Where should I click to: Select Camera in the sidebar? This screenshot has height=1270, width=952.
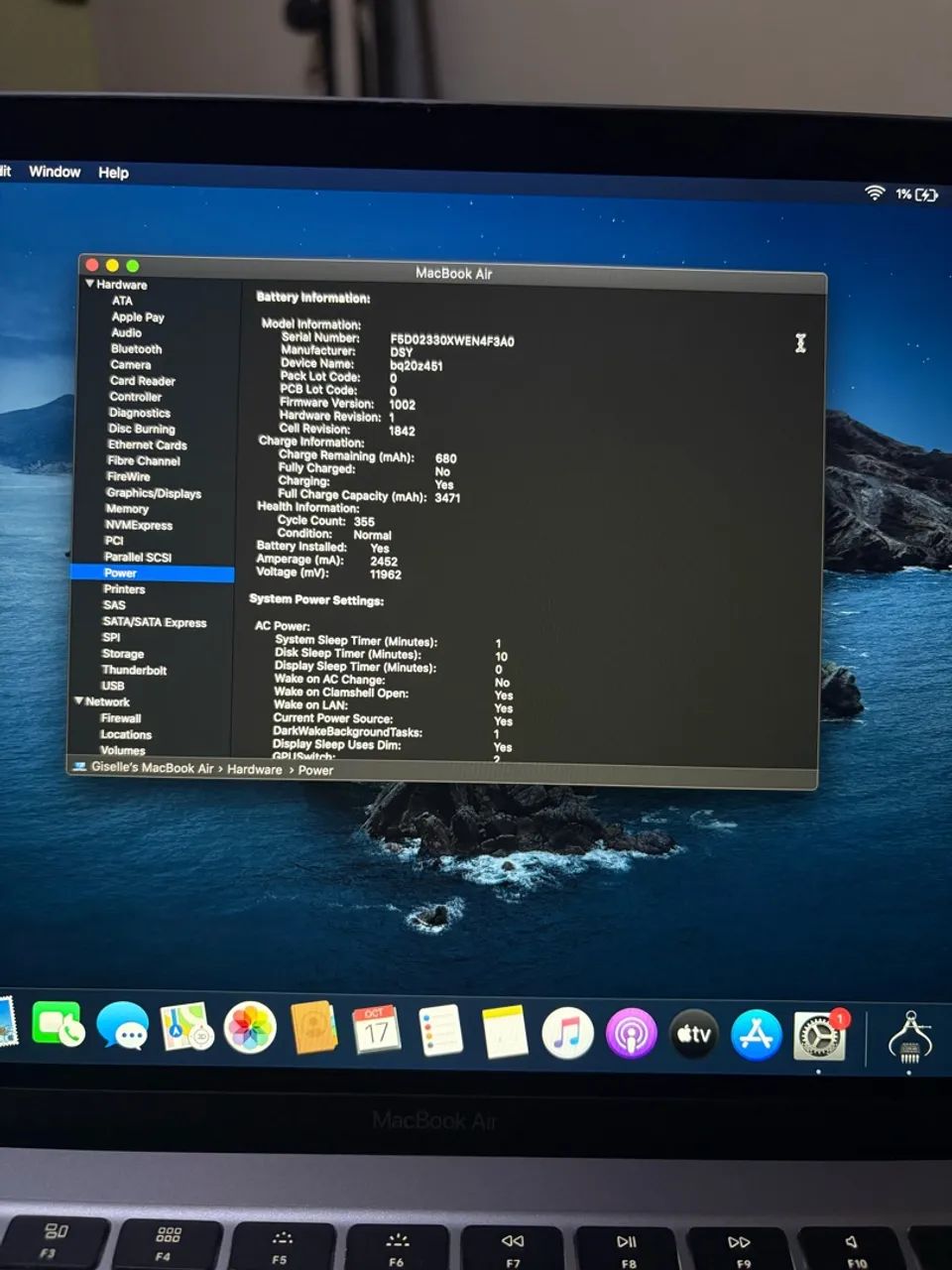pyautogui.click(x=130, y=365)
